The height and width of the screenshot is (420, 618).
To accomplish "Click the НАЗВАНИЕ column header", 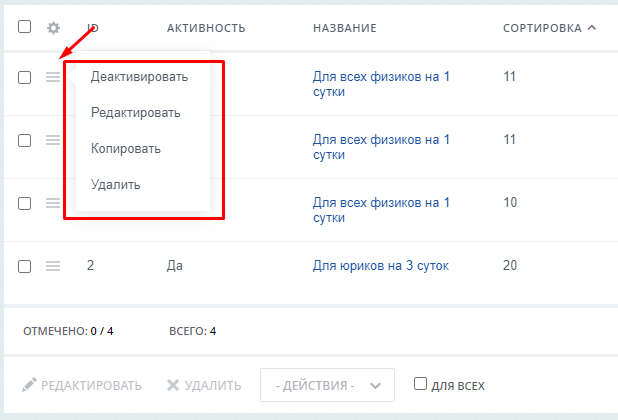I will [x=345, y=28].
